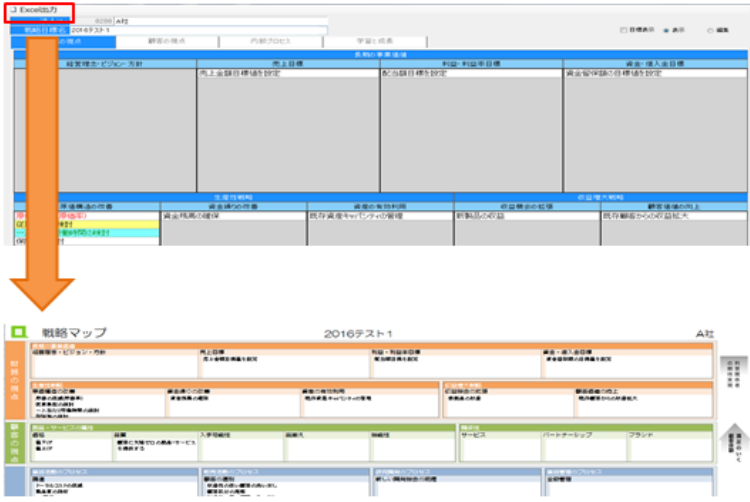The image size is (750, 502).
Task: Open the 顧客の視点 tab
Action: coord(164,42)
